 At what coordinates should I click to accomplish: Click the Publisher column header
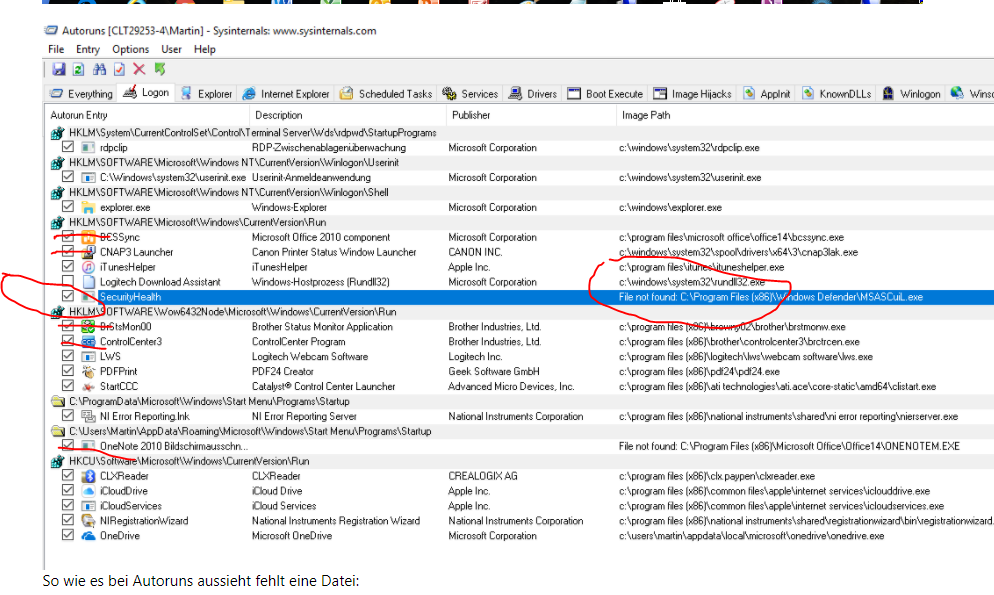click(x=531, y=115)
